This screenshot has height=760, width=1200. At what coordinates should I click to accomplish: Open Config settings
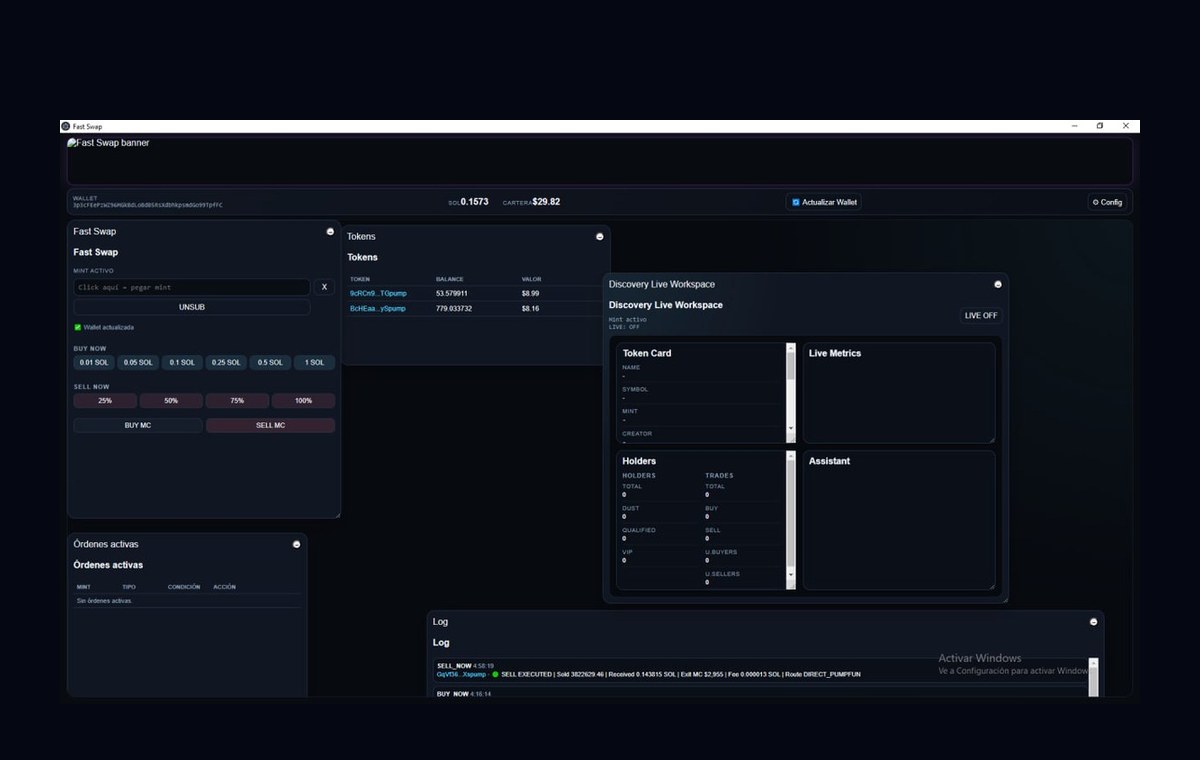click(x=1107, y=202)
